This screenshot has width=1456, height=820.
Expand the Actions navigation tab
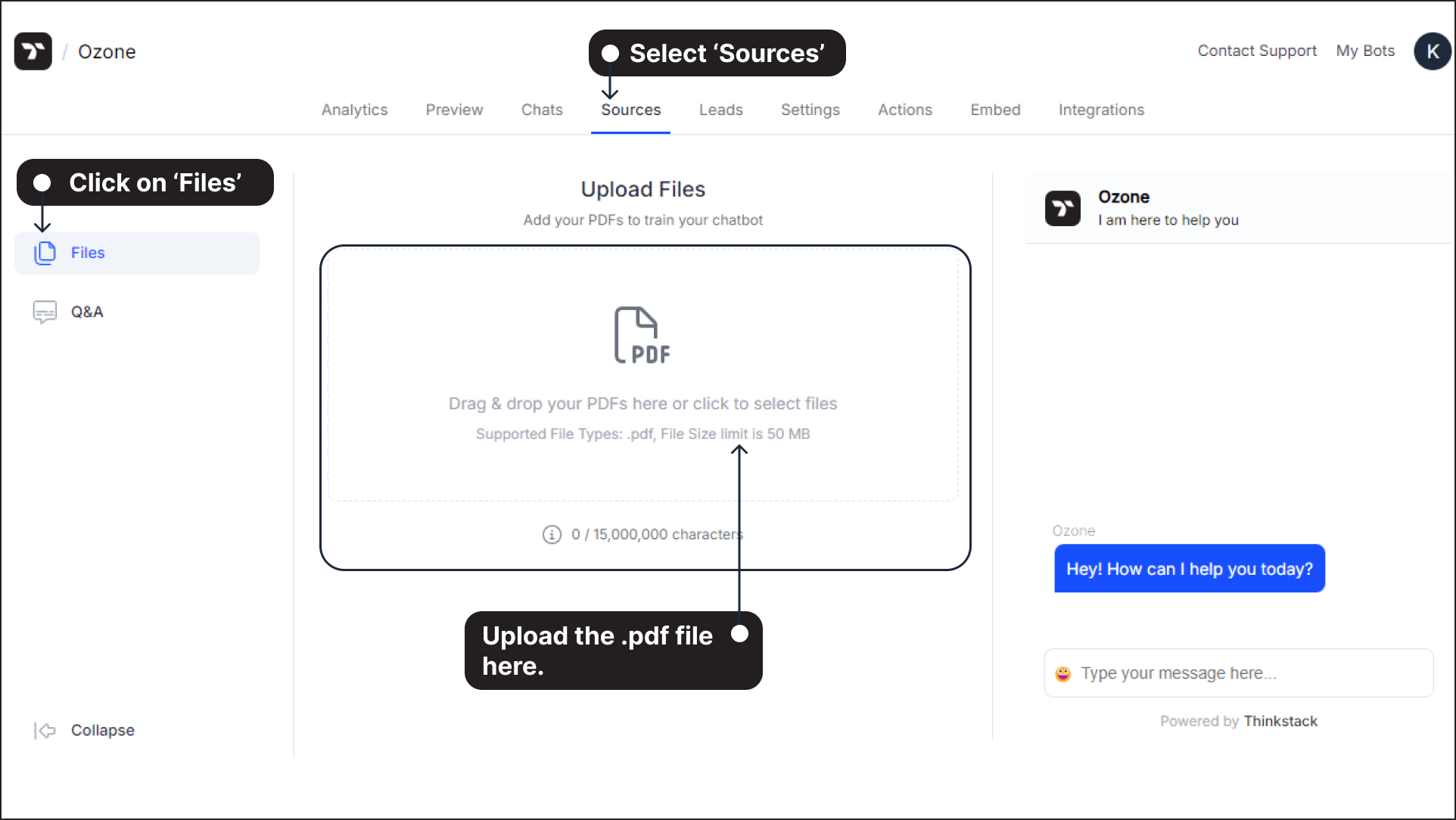(904, 109)
